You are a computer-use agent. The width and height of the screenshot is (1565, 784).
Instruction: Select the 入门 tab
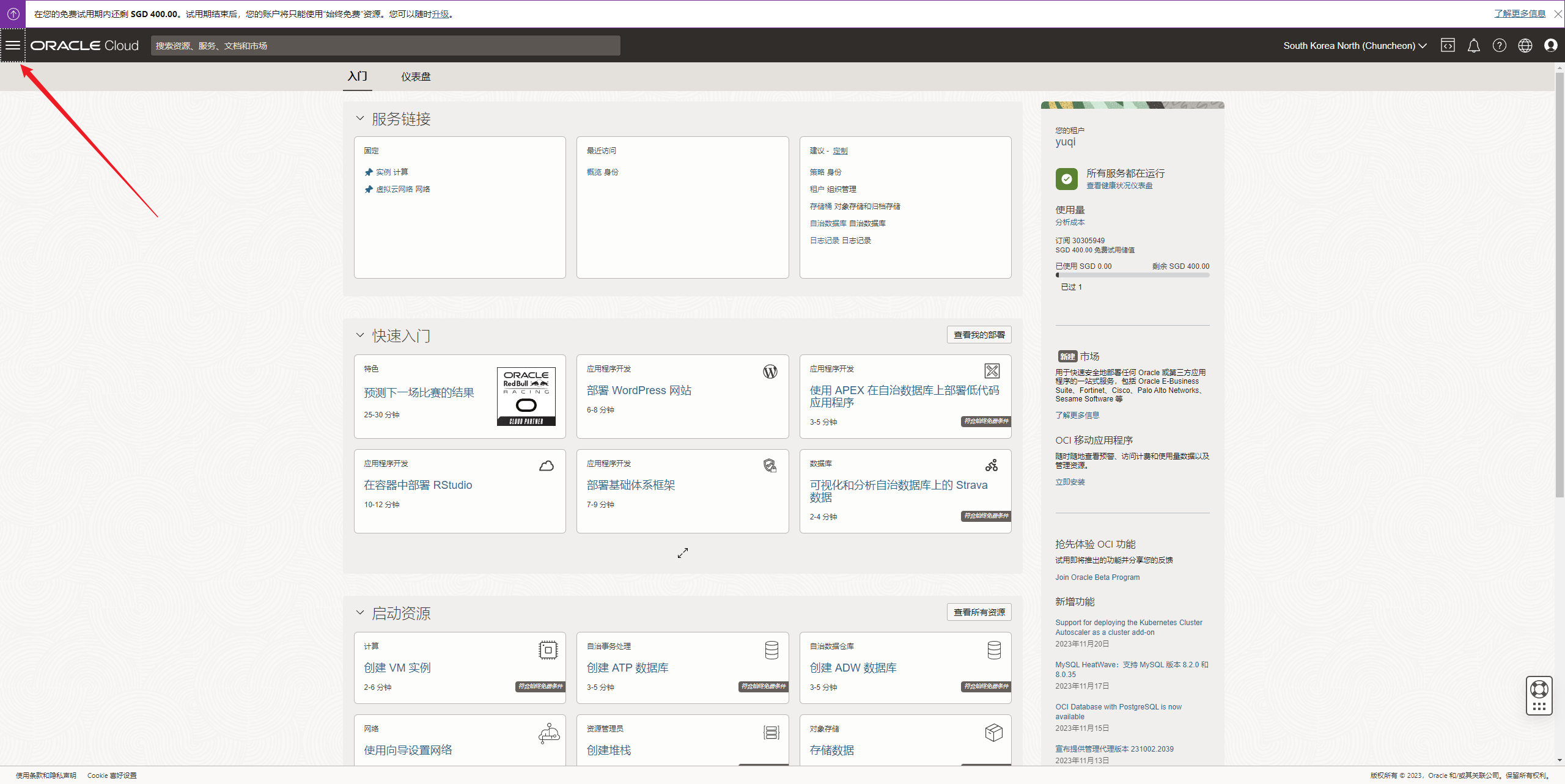coord(358,76)
